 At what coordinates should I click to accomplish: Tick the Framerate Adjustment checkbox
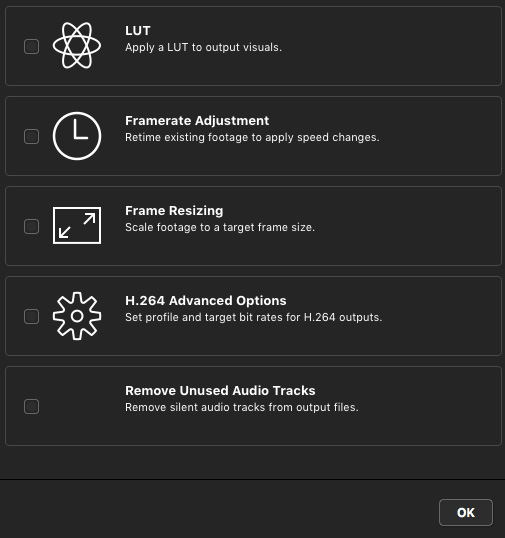coord(32,137)
